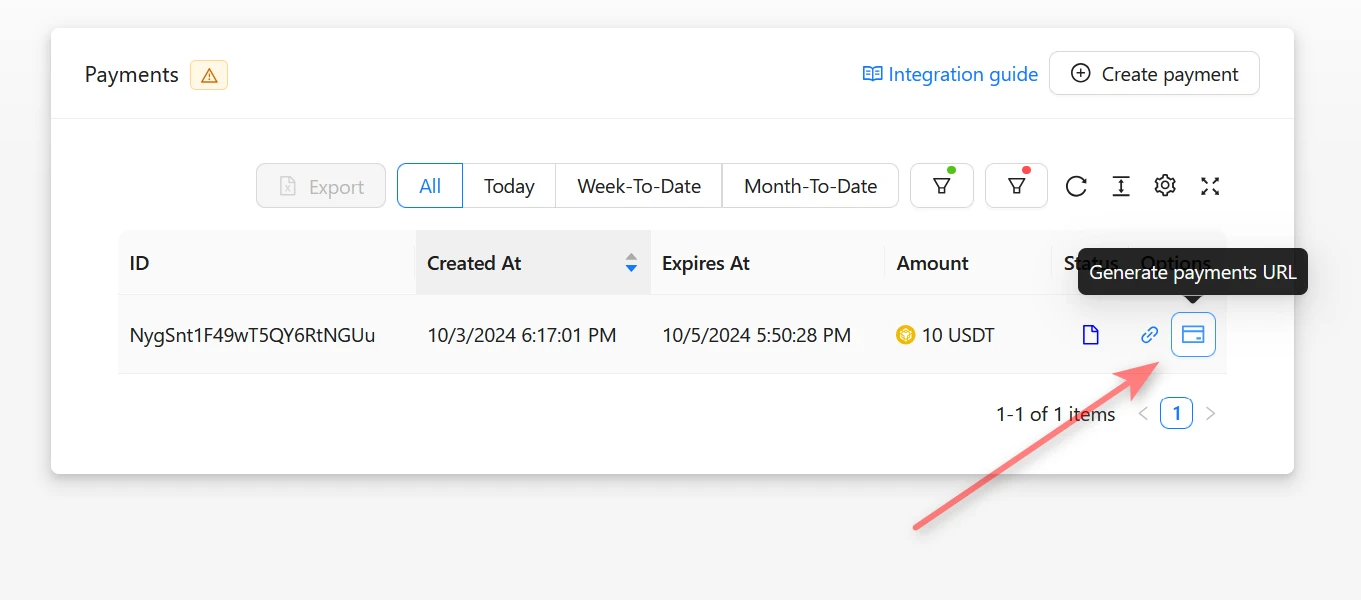Viewport: 1361px width, 600px height.
Task: Select the Week-To-Date filter tab
Action: 639,186
